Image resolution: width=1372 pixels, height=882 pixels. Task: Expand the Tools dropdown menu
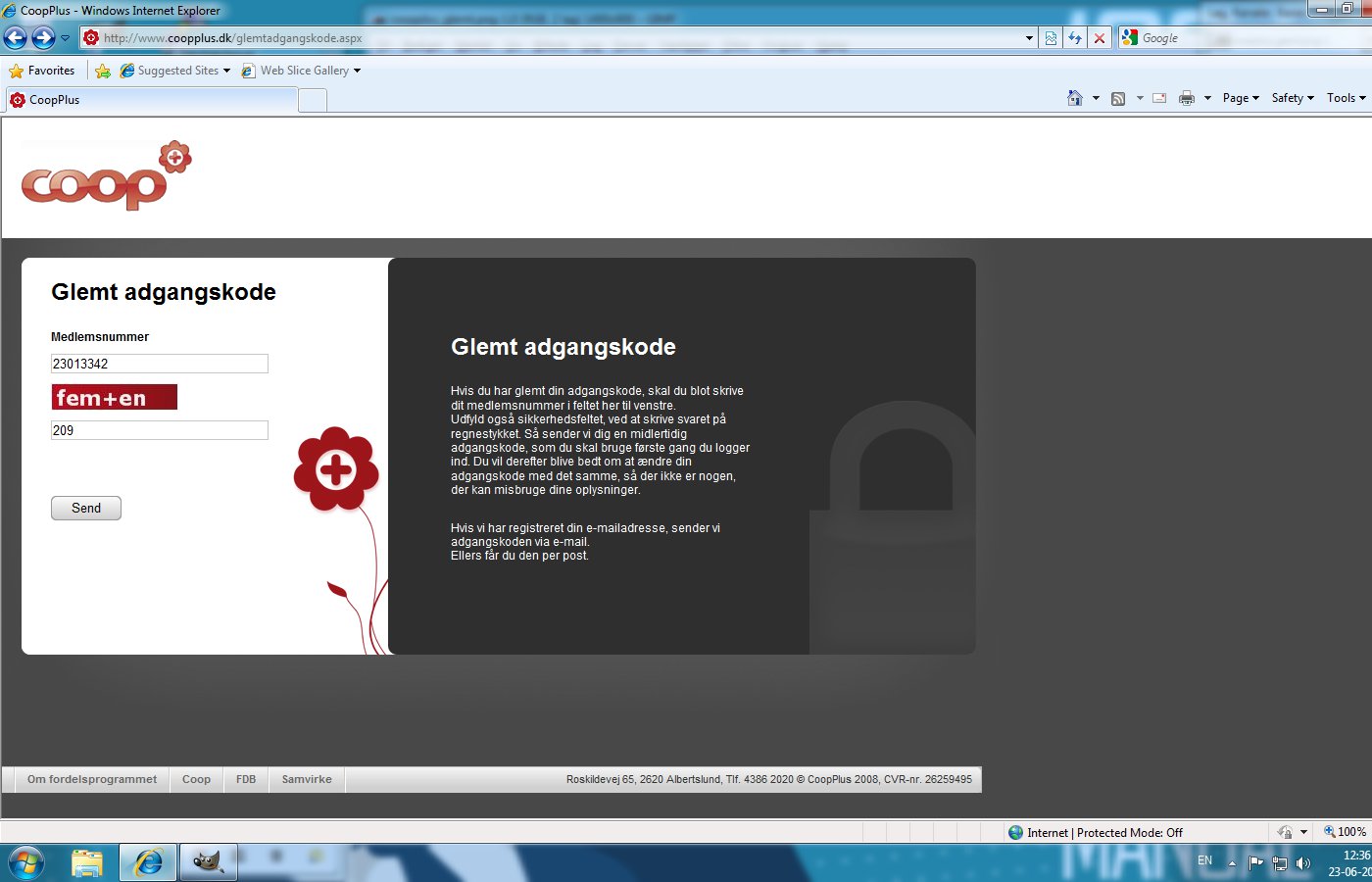pyautogui.click(x=1346, y=98)
